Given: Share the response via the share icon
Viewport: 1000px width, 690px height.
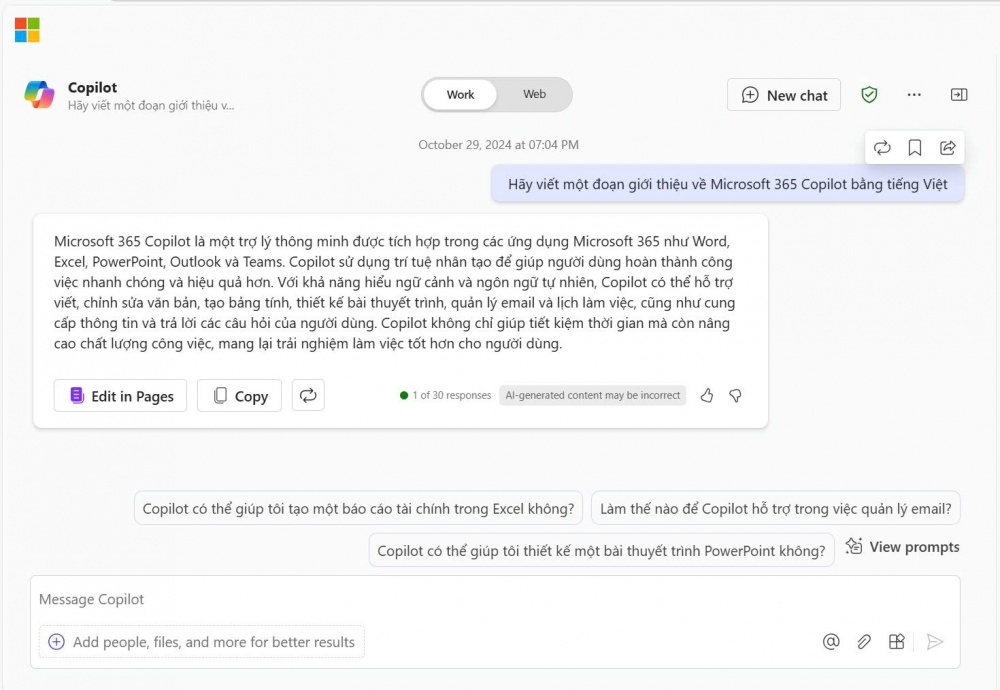Looking at the screenshot, I should [x=947, y=147].
